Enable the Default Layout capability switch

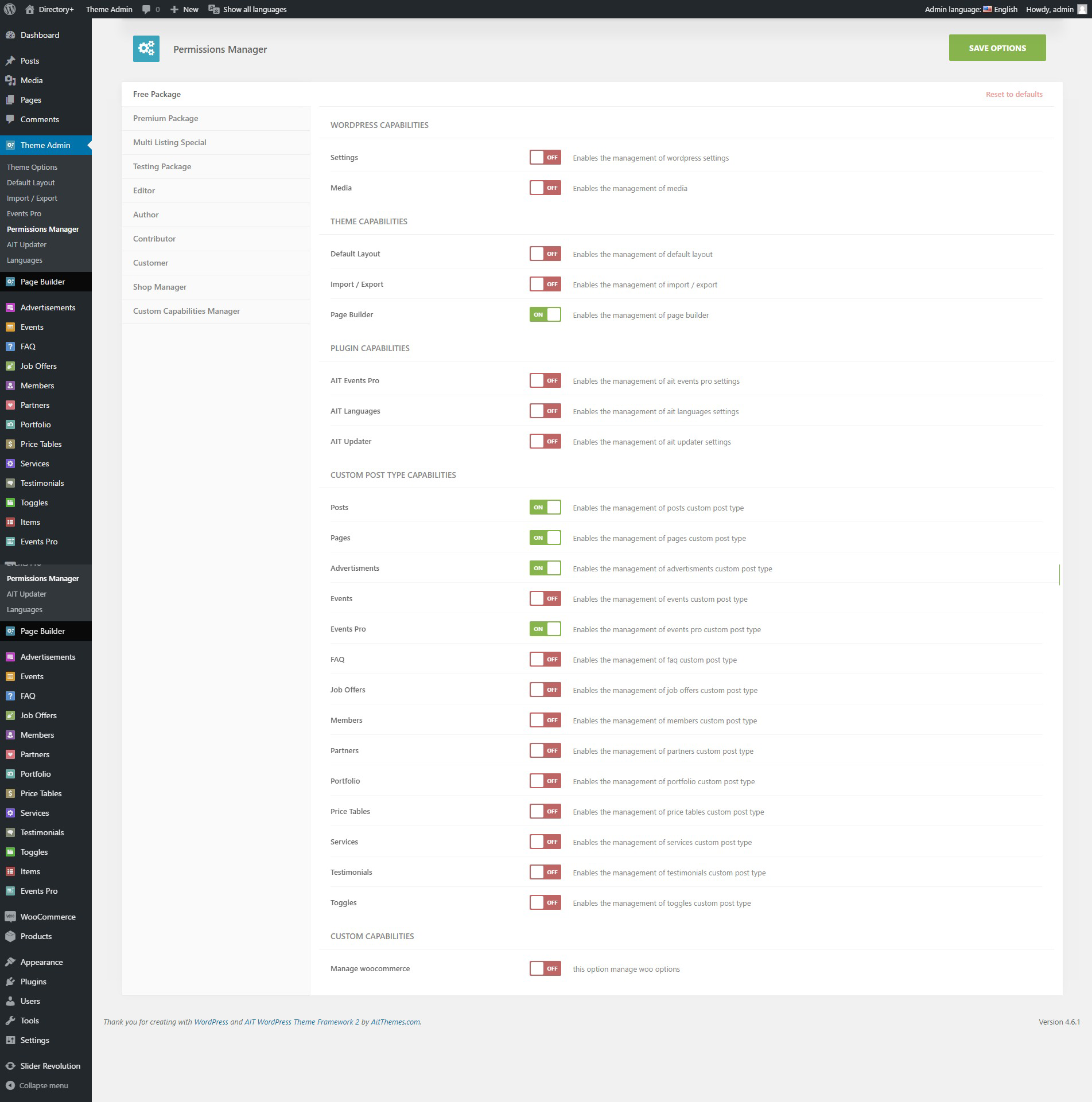[x=545, y=254]
